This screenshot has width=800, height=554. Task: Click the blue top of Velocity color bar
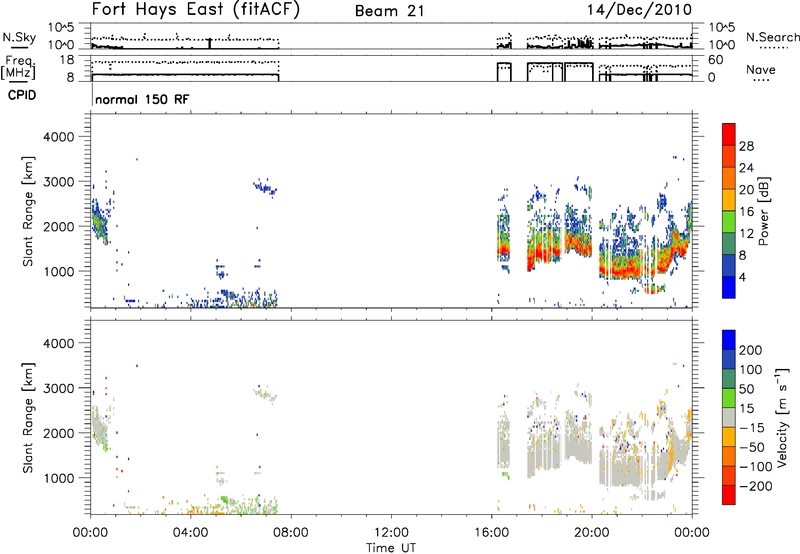pyautogui.click(x=729, y=339)
